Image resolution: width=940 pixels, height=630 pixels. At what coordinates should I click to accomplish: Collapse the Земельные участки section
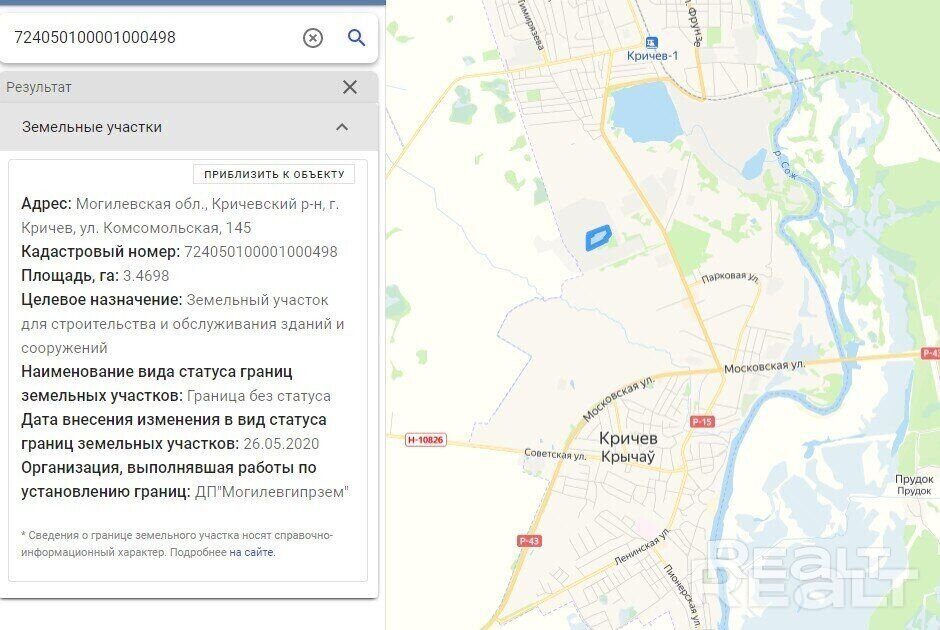[342, 127]
